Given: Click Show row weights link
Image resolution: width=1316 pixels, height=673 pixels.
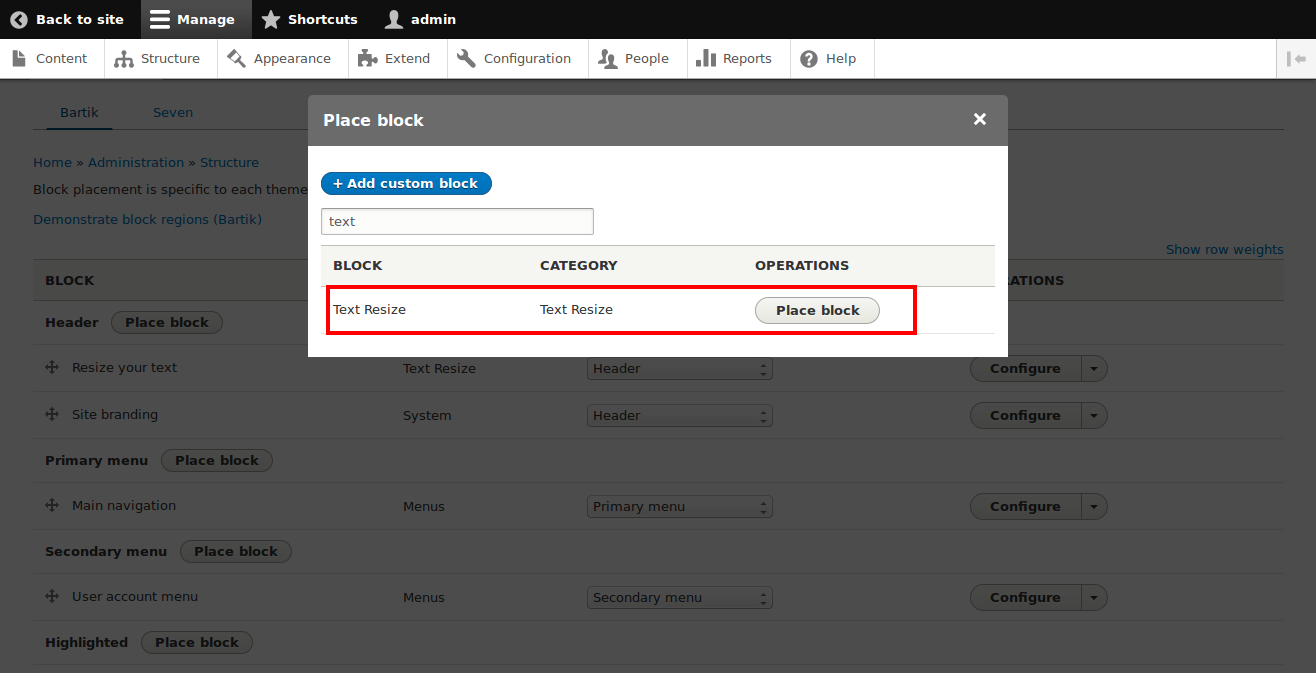Looking at the screenshot, I should [1224, 250].
